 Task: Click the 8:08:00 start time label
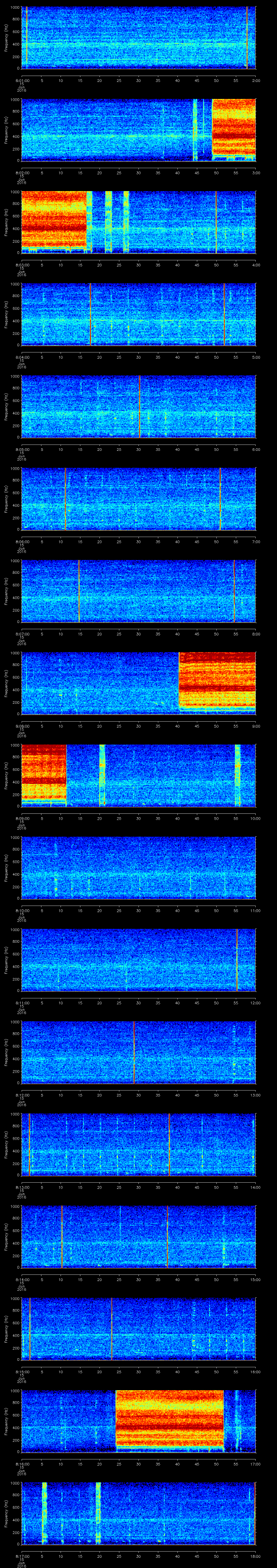pyautogui.click(x=22, y=726)
